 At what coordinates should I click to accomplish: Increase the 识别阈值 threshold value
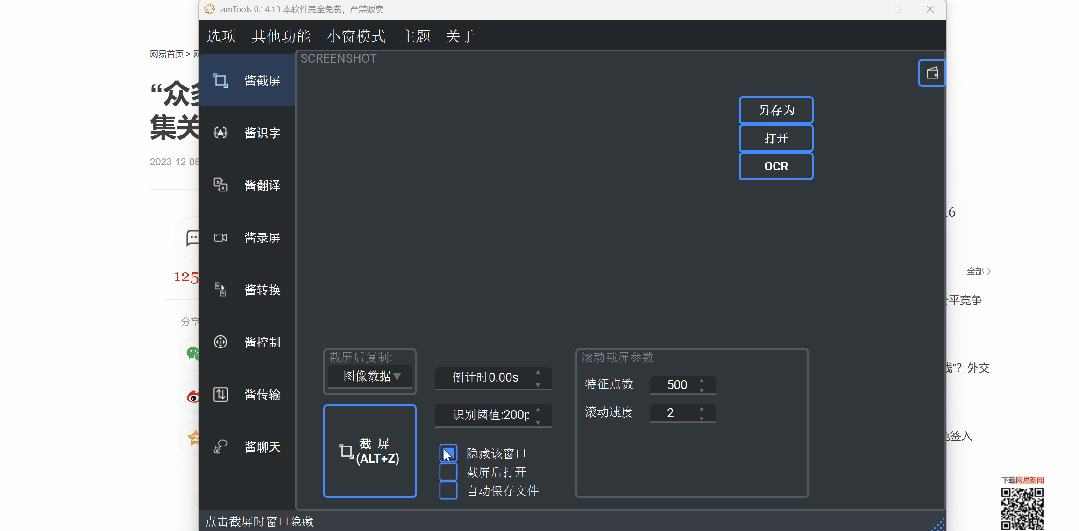coord(538,409)
